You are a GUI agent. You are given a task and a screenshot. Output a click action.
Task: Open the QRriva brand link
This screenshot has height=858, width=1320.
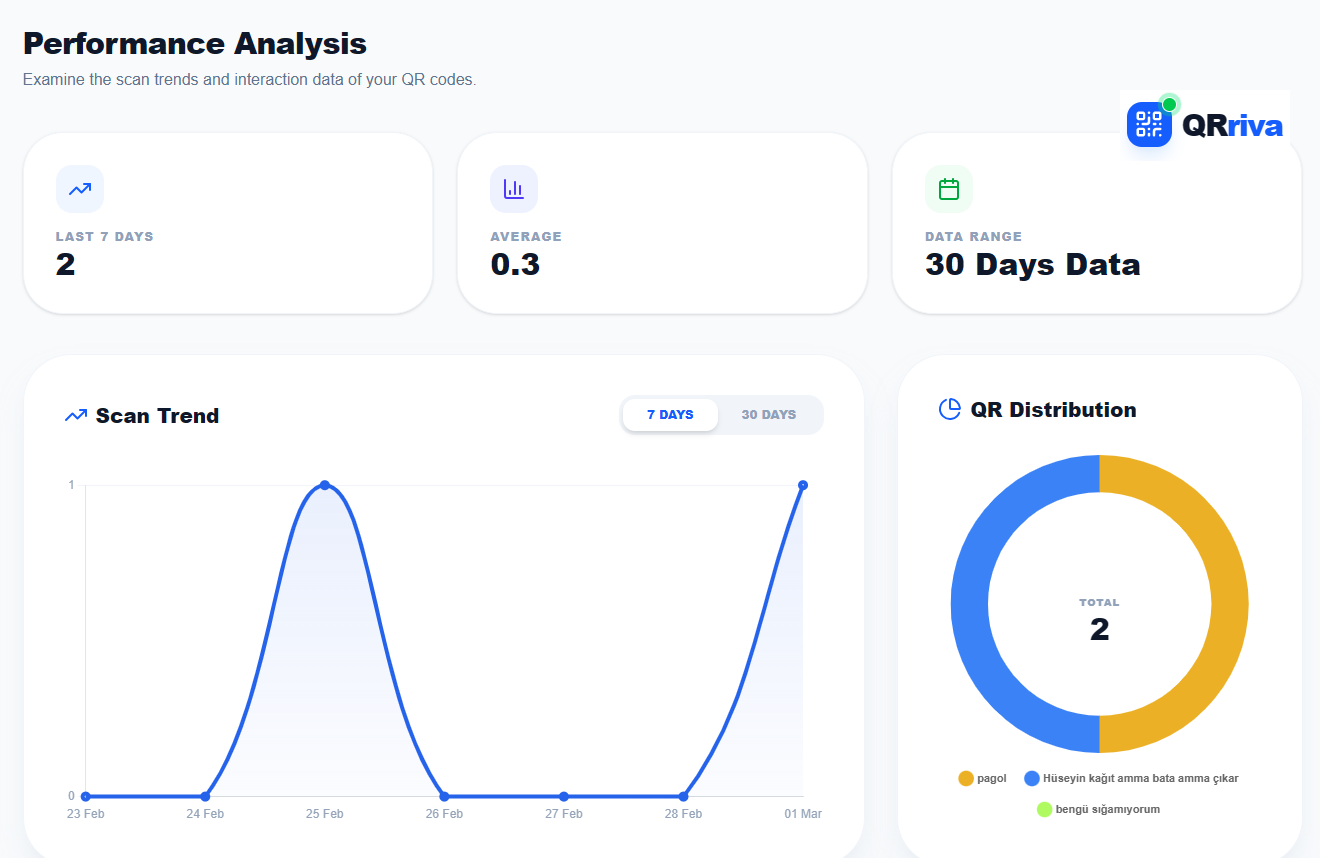click(1233, 125)
